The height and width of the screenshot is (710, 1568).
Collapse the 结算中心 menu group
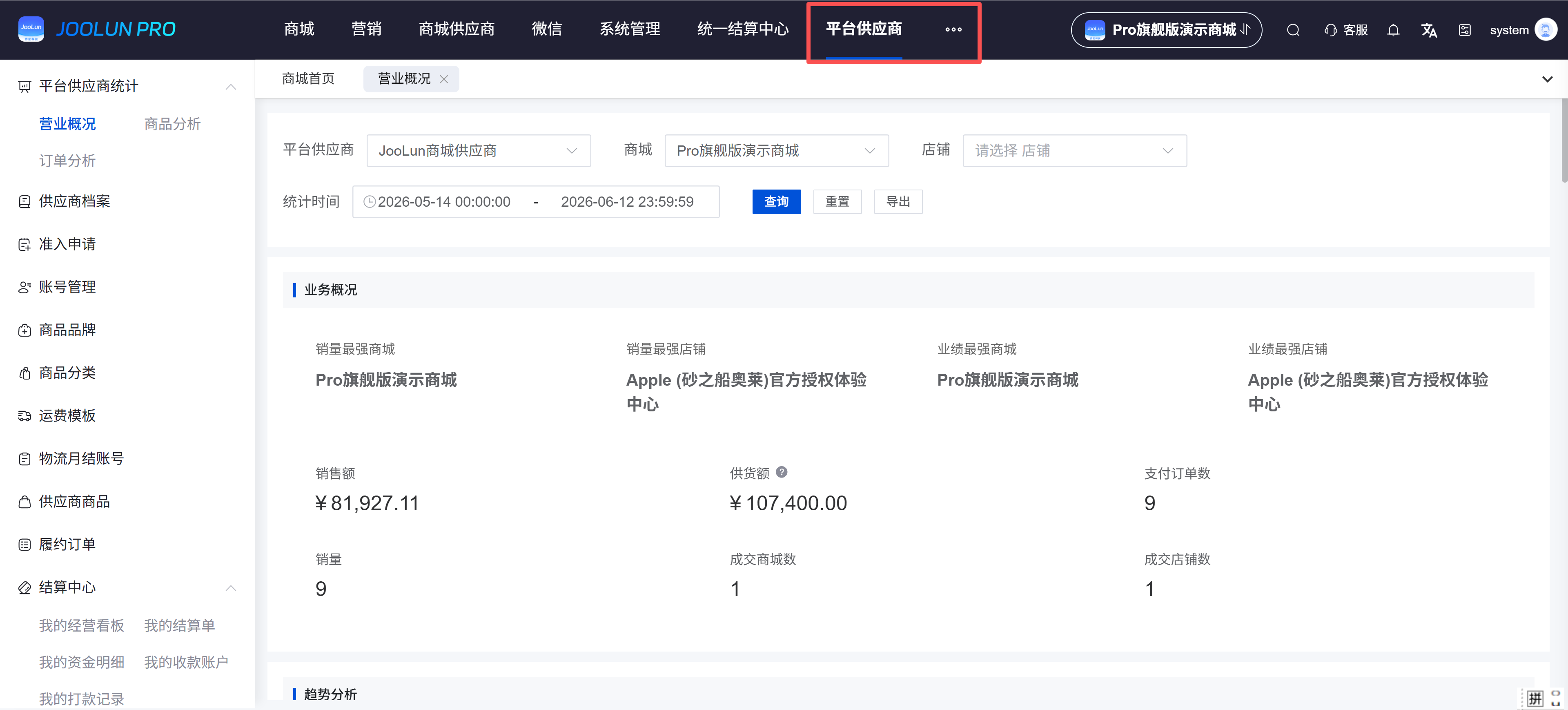coord(231,588)
